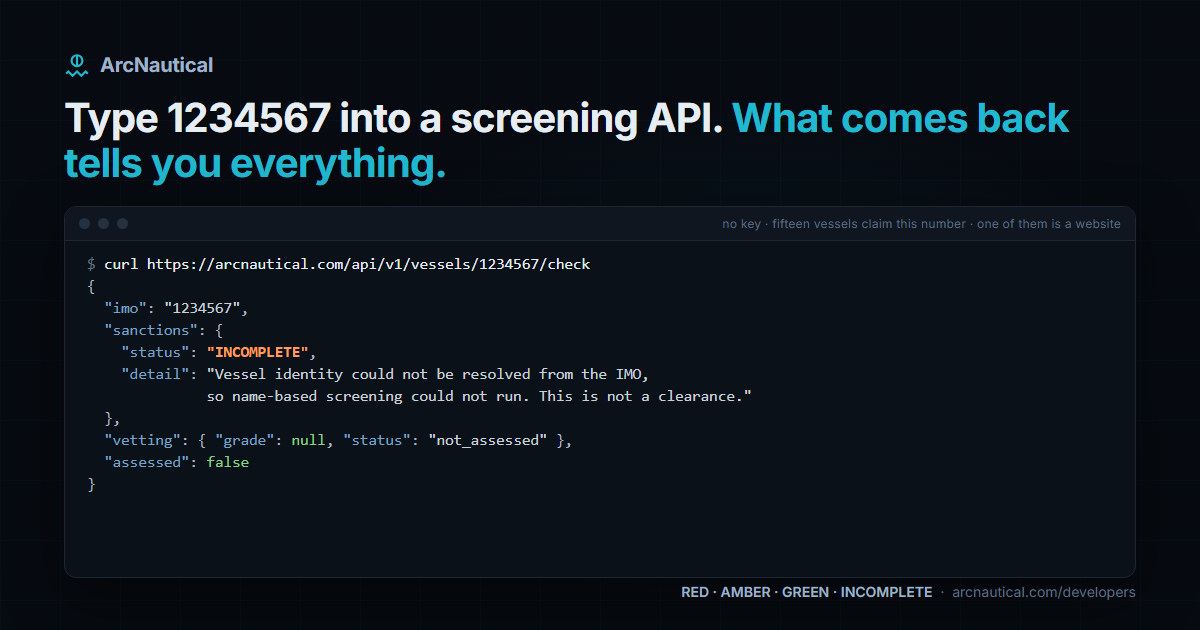Click the "not_assessed" value
The image size is (1200, 630).
coord(488,440)
